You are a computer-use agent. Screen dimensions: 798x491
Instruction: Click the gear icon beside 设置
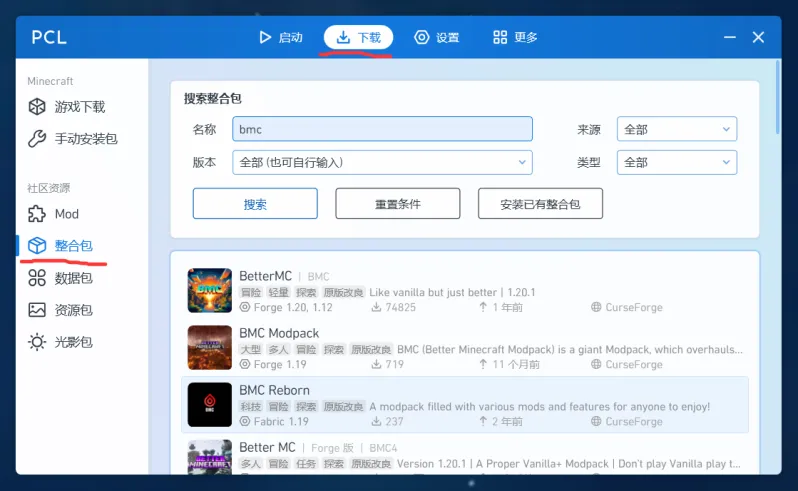(x=421, y=37)
